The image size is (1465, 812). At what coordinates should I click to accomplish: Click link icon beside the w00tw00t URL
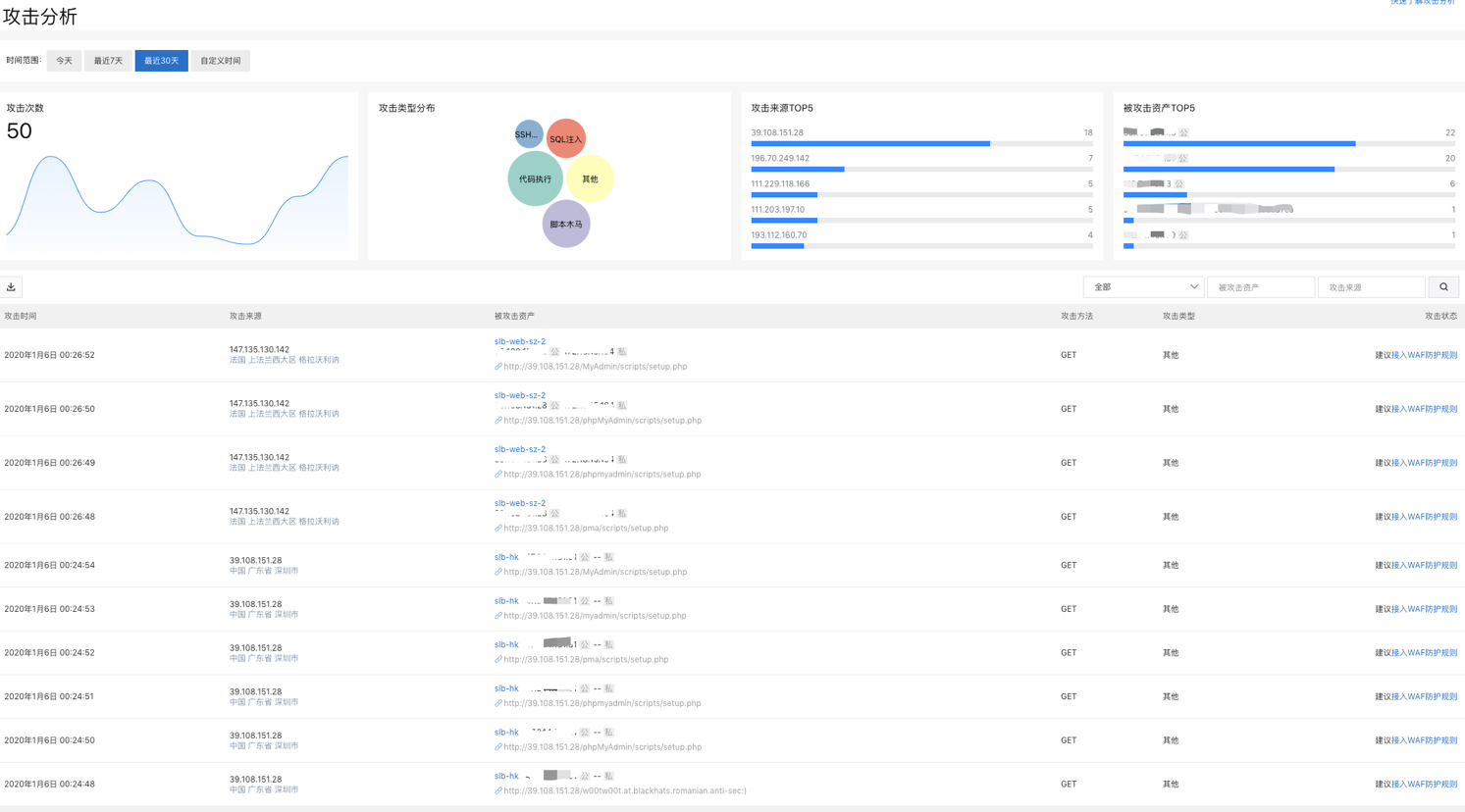(x=498, y=791)
